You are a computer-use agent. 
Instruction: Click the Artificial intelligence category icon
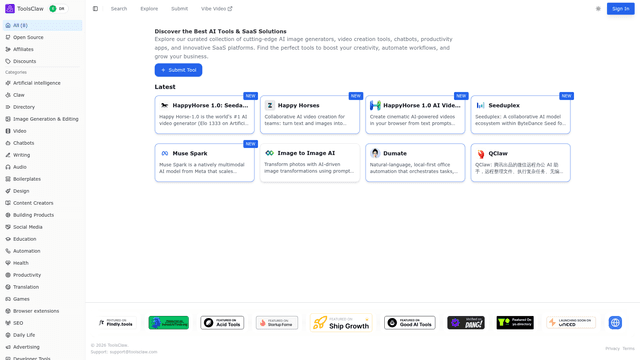pos(8,83)
